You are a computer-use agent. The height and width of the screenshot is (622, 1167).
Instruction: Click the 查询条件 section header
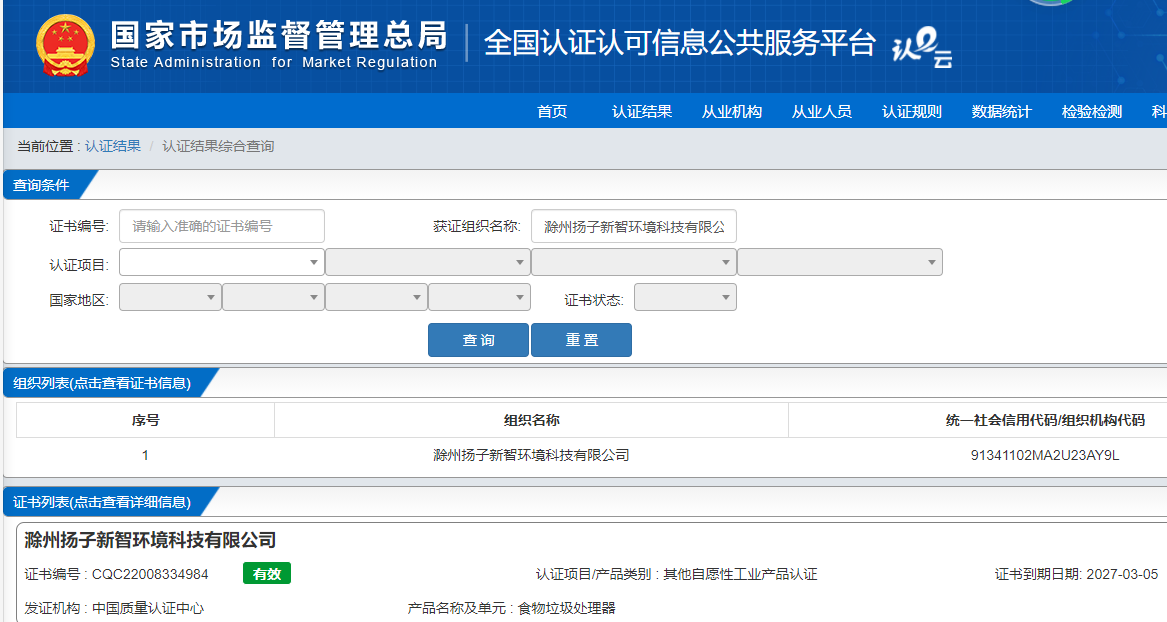pos(42,185)
